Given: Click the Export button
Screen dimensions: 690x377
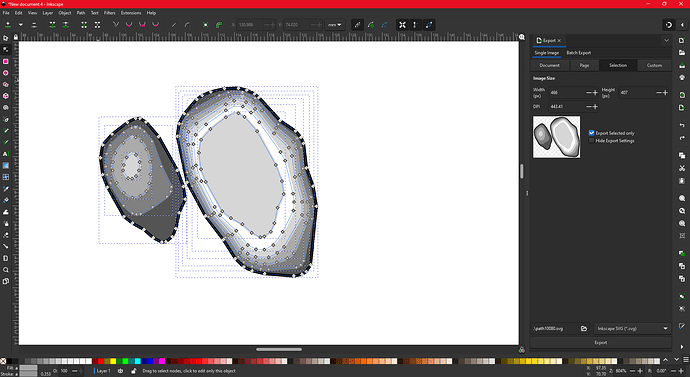Looking at the screenshot, I should (x=601, y=343).
